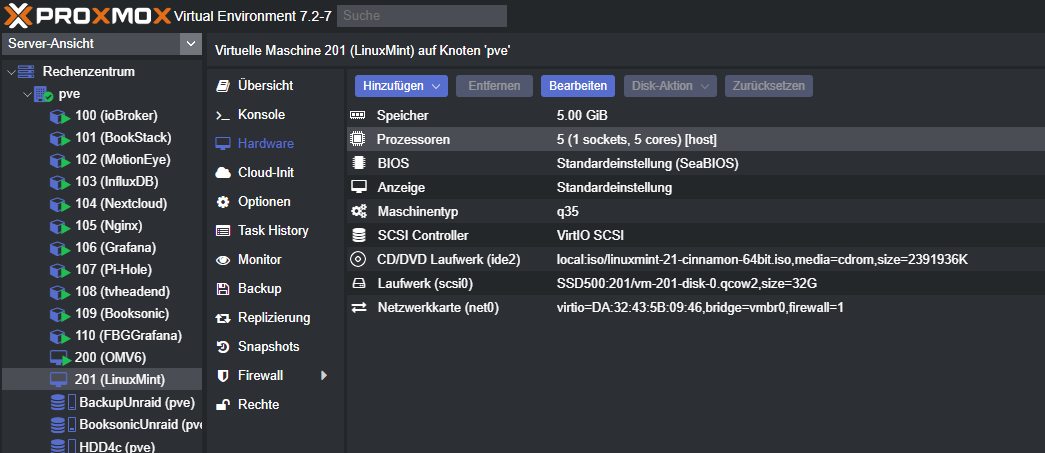Click the 101 (BookStack) container icon

click(60, 139)
